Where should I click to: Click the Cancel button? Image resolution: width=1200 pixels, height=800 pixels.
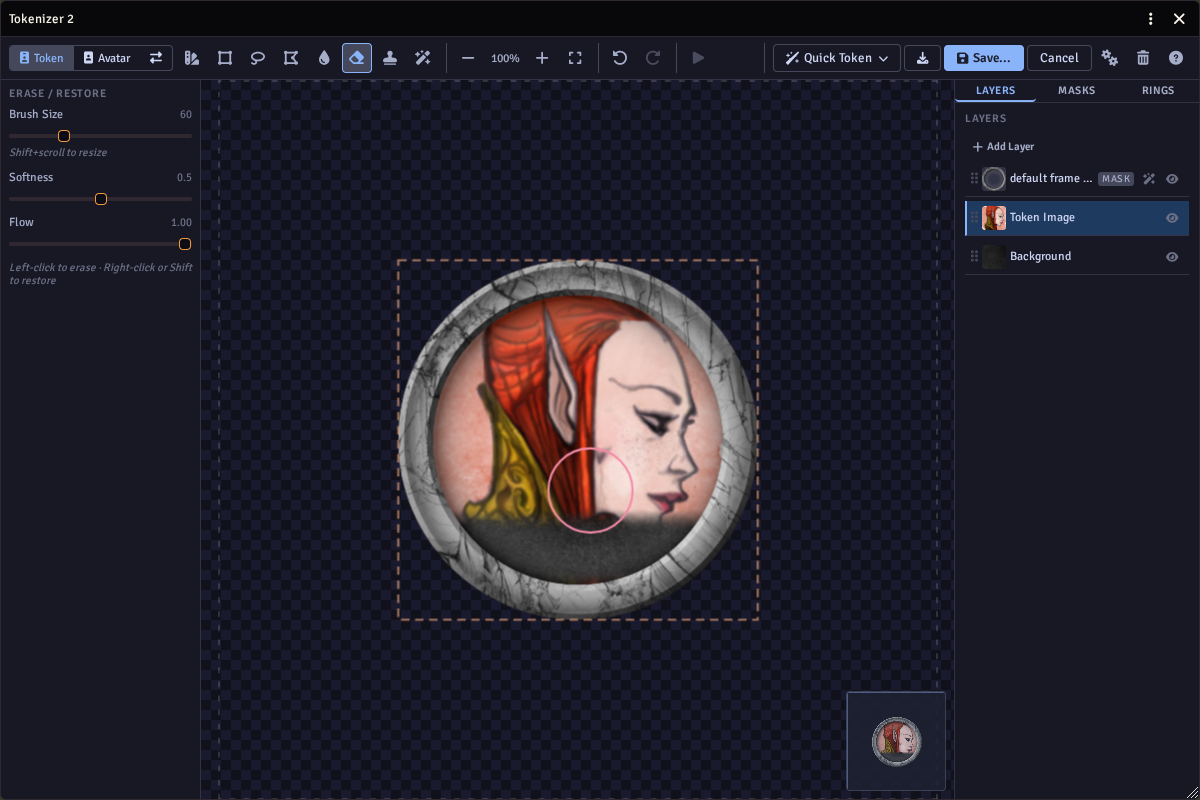1059,58
